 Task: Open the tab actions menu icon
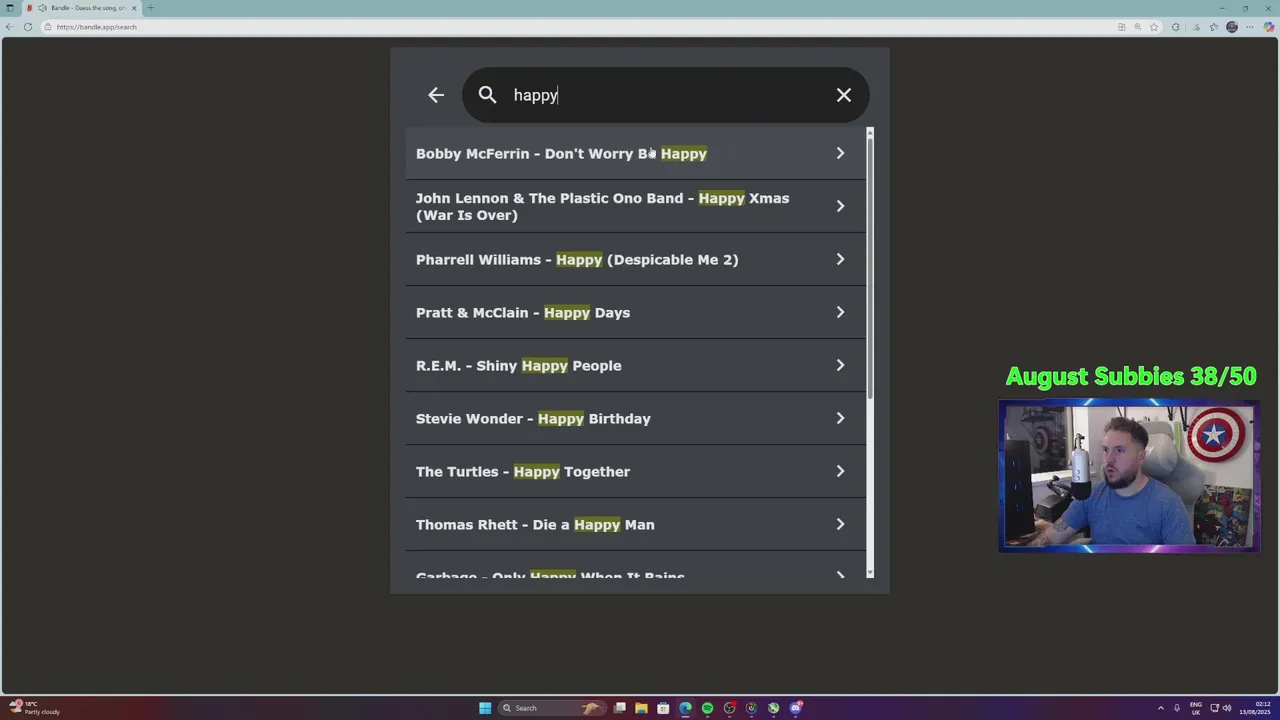[x=10, y=8]
